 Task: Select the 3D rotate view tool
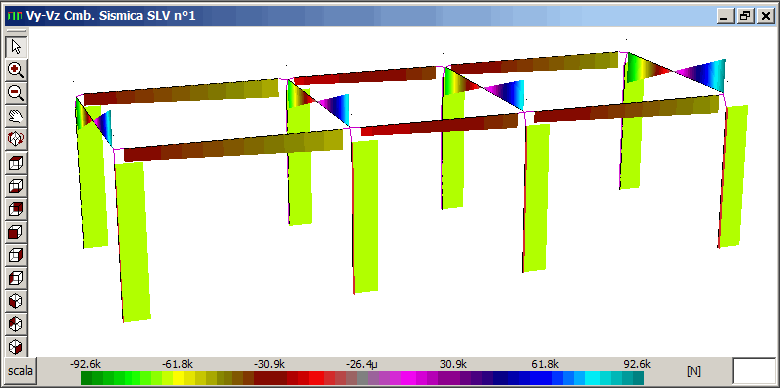[x=16, y=139]
